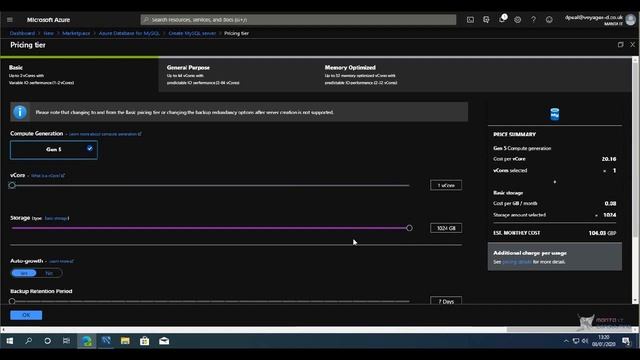Select the Basic pricing tier tab
The height and width of the screenshot is (360, 640).
point(79,75)
